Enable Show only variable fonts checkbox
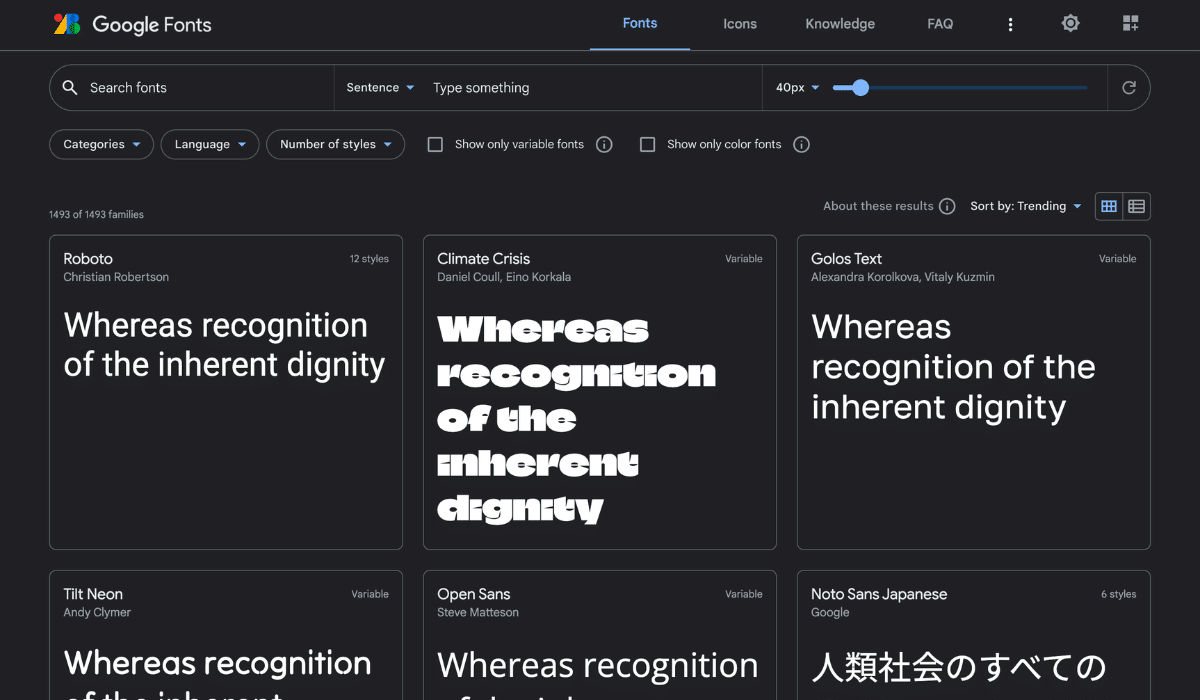 coord(435,145)
